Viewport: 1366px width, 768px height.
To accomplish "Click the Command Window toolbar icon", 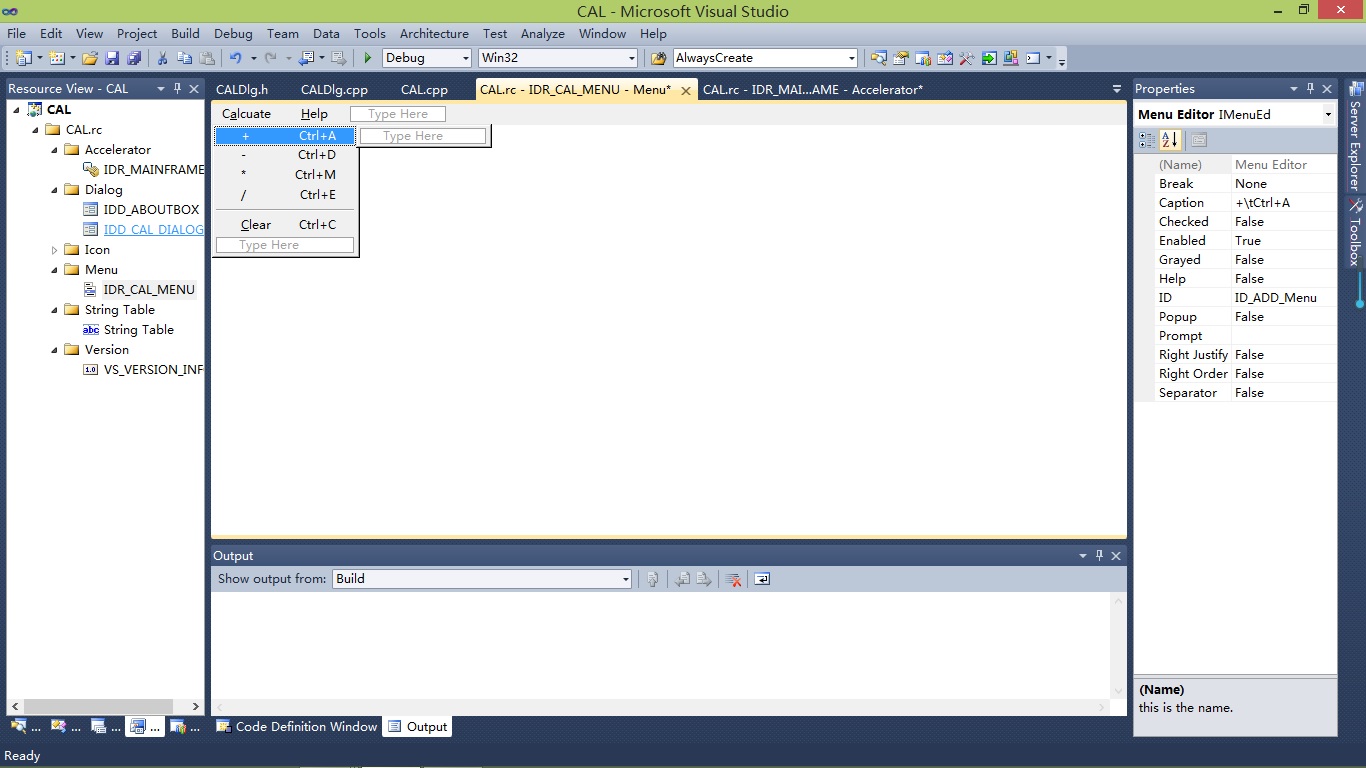I will pyautogui.click(x=1033, y=58).
